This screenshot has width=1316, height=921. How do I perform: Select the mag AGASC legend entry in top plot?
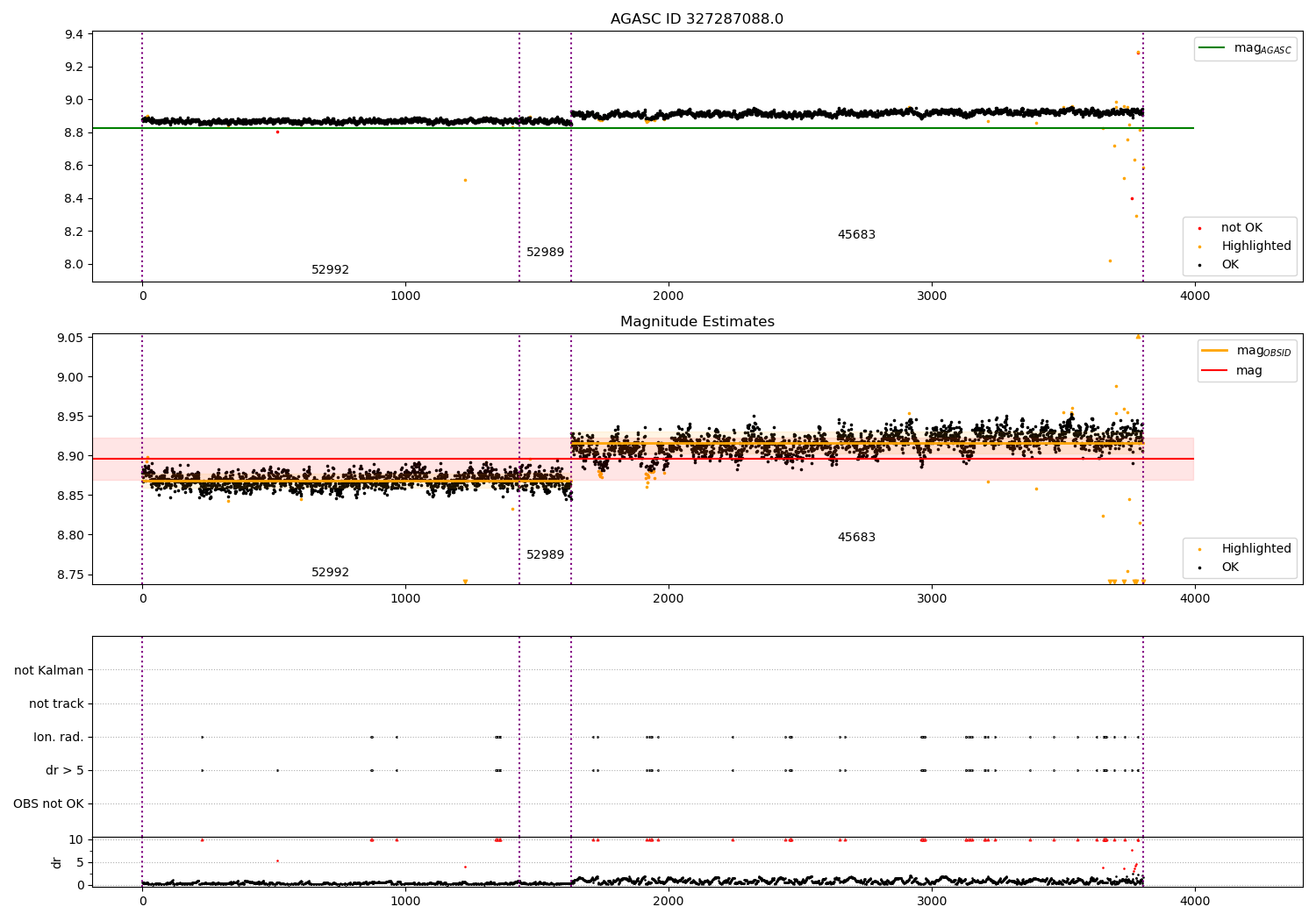tap(1245, 48)
